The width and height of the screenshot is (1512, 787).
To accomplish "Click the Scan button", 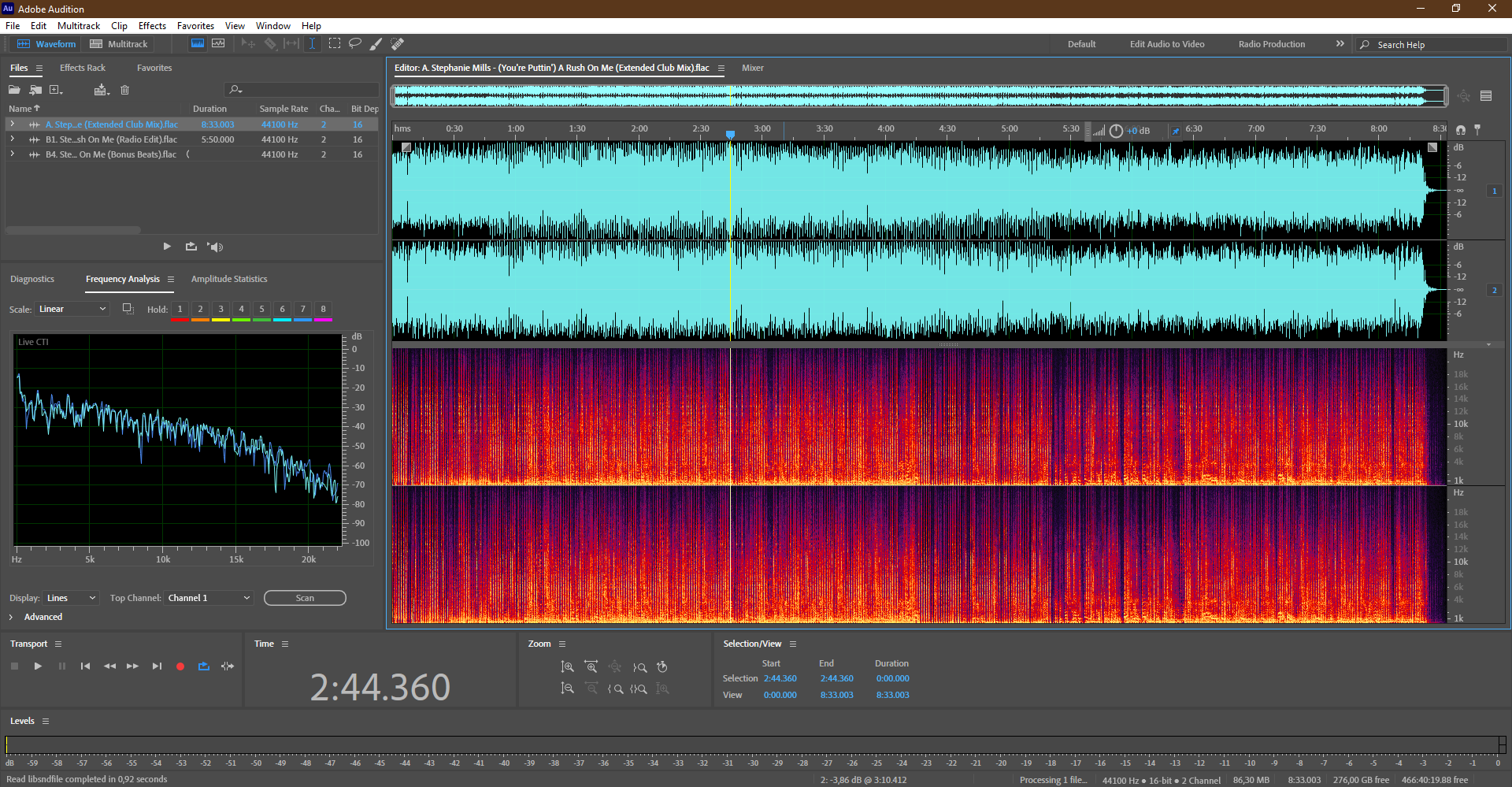I will [x=305, y=598].
